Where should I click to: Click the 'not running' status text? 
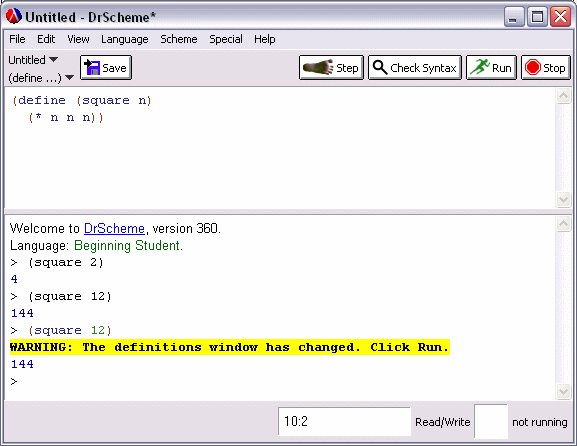pos(540,422)
